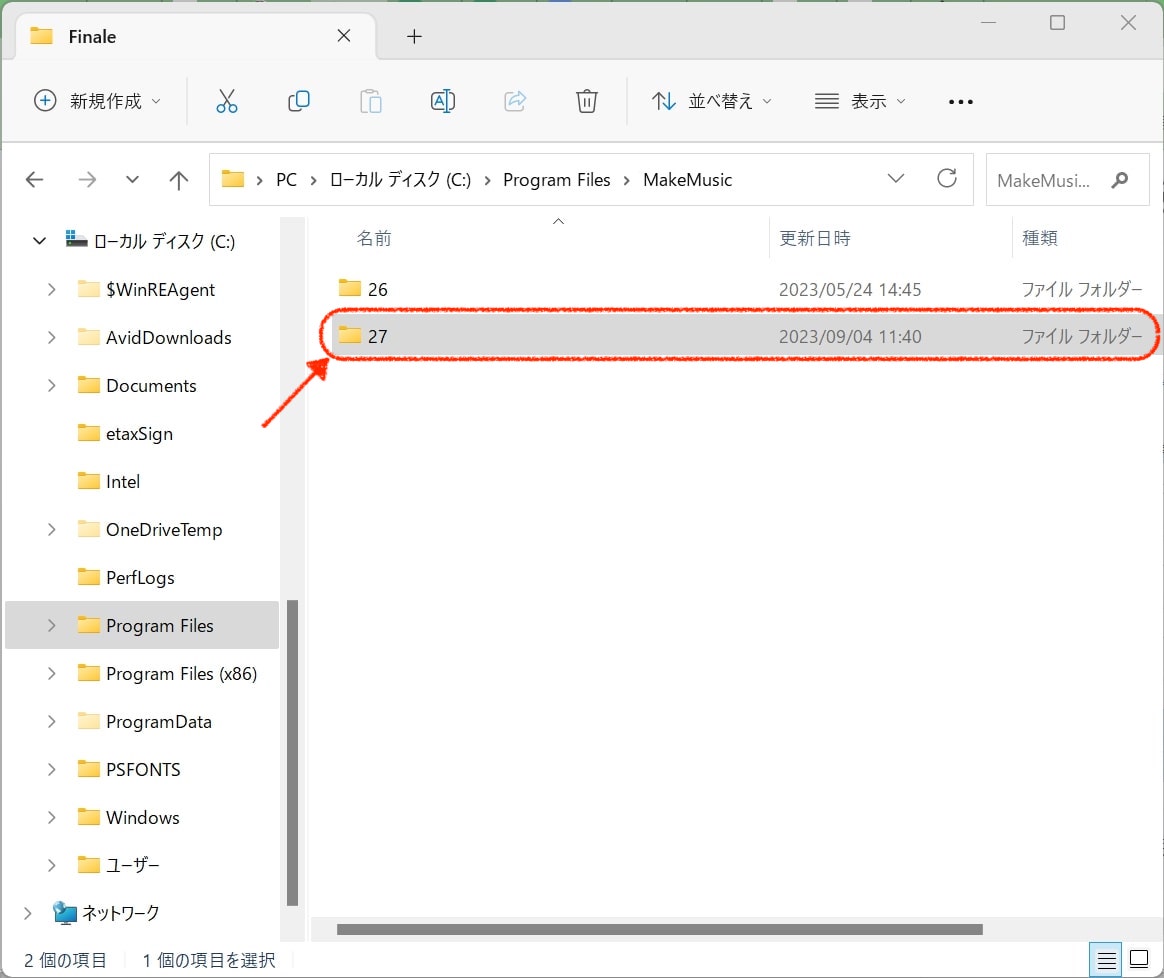Click the search magnifier icon

[1119, 180]
